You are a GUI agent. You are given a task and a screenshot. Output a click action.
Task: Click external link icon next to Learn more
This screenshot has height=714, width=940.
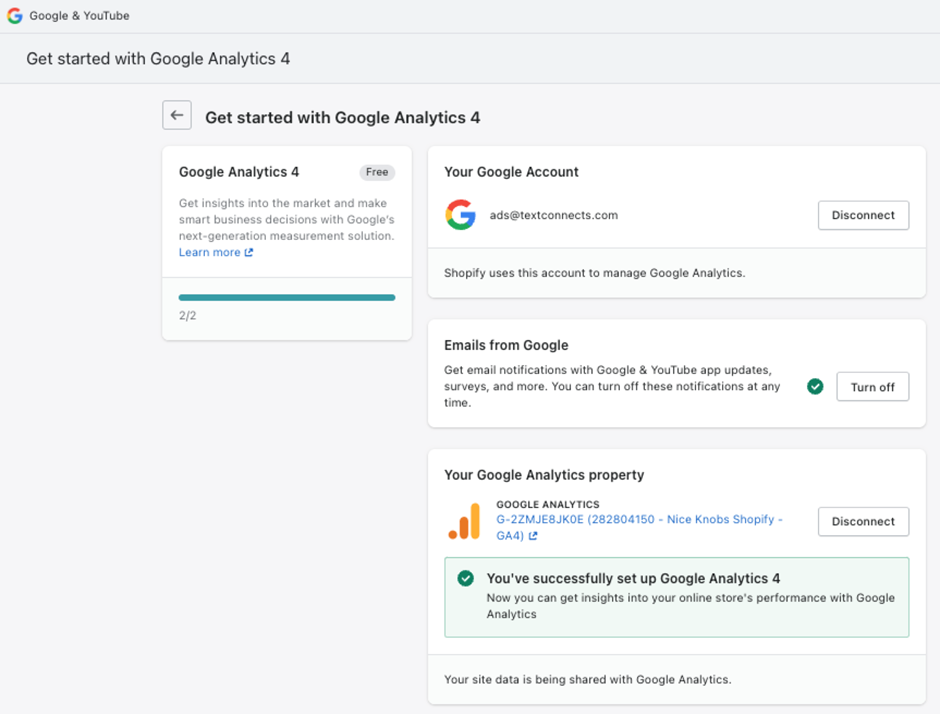[x=249, y=253]
